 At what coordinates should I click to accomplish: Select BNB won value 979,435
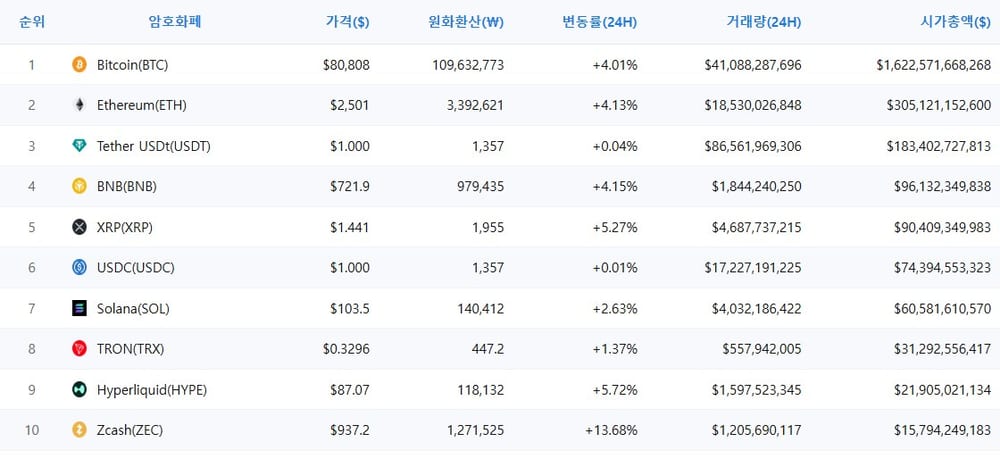(x=481, y=187)
